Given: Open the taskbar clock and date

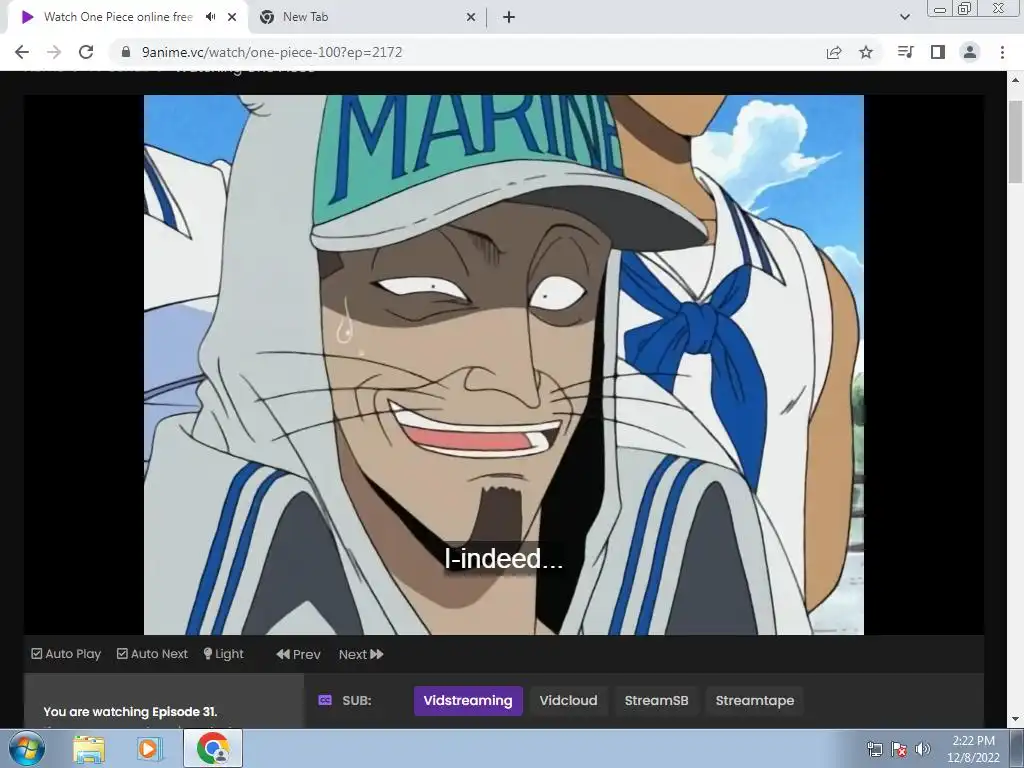Looking at the screenshot, I should click(x=973, y=749).
